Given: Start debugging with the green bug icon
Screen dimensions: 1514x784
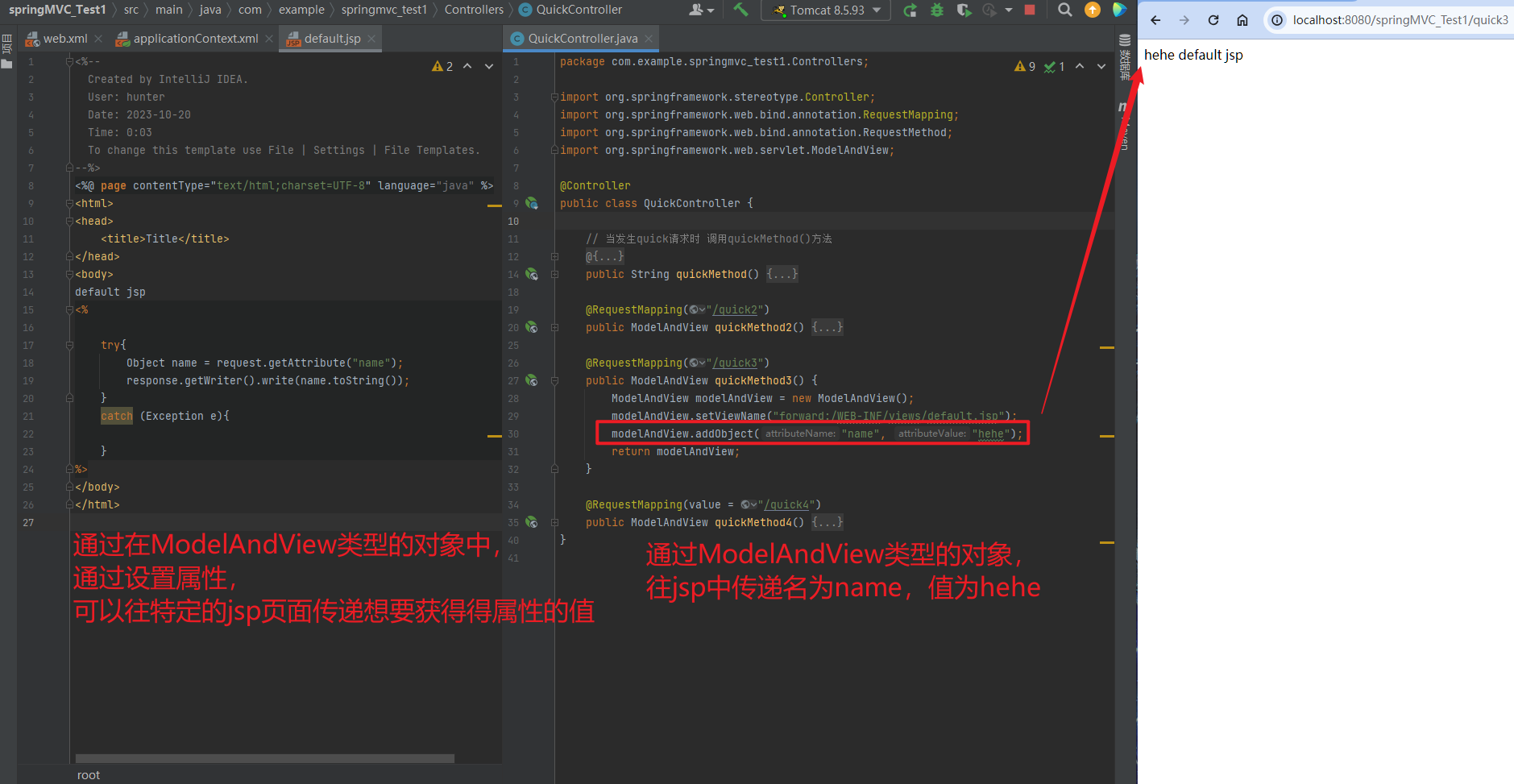Looking at the screenshot, I should click(x=936, y=10).
